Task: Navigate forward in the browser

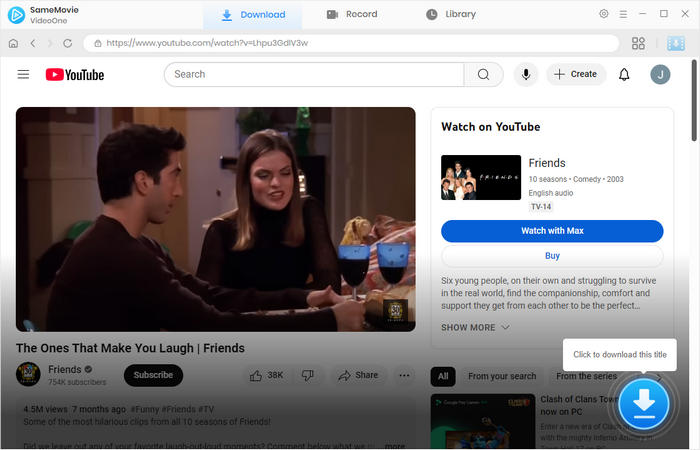Action: 50,43
